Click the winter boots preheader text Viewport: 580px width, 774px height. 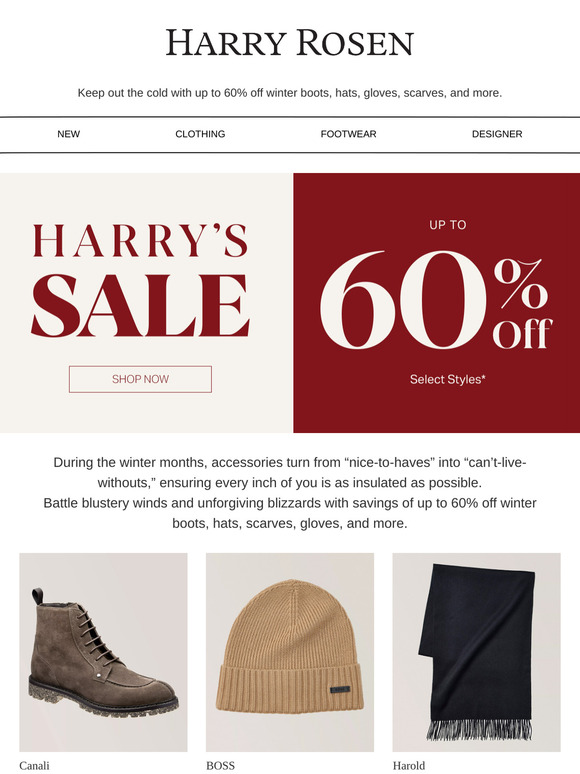pyautogui.click(x=290, y=93)
